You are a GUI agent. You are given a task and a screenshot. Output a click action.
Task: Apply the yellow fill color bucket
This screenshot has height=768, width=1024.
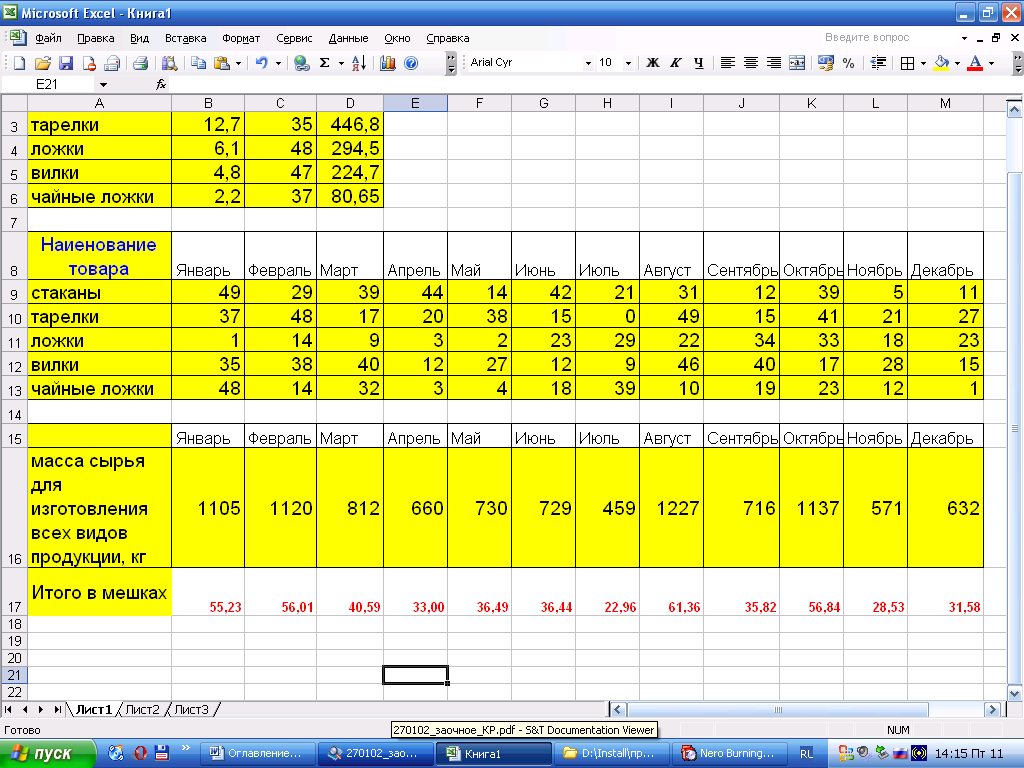point(940,63)
